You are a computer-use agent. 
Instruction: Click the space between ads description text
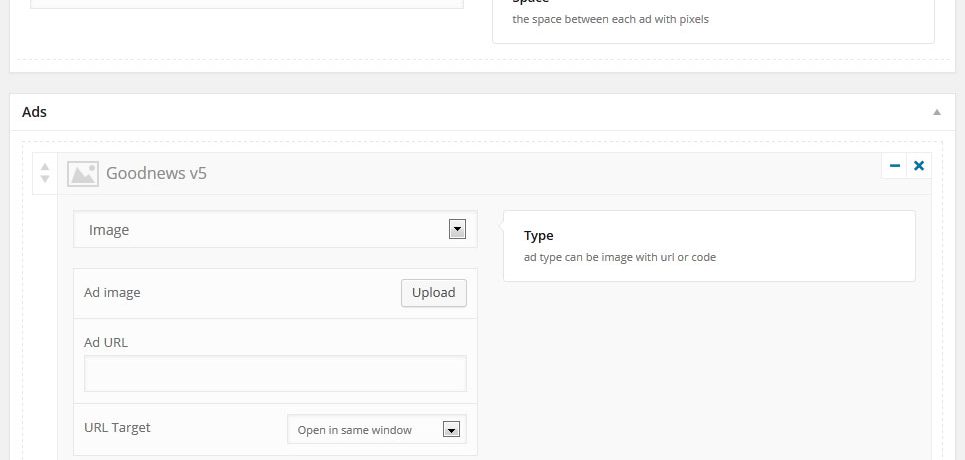[611, 19]
